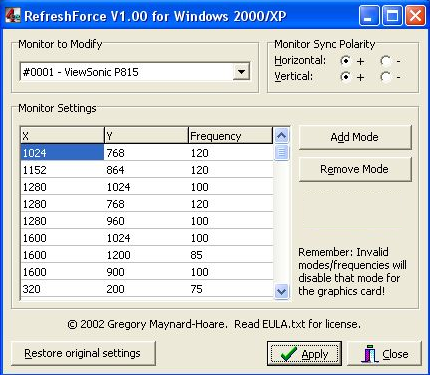Click the 120 frequency in 1152 row

click(x=231, y=170)
